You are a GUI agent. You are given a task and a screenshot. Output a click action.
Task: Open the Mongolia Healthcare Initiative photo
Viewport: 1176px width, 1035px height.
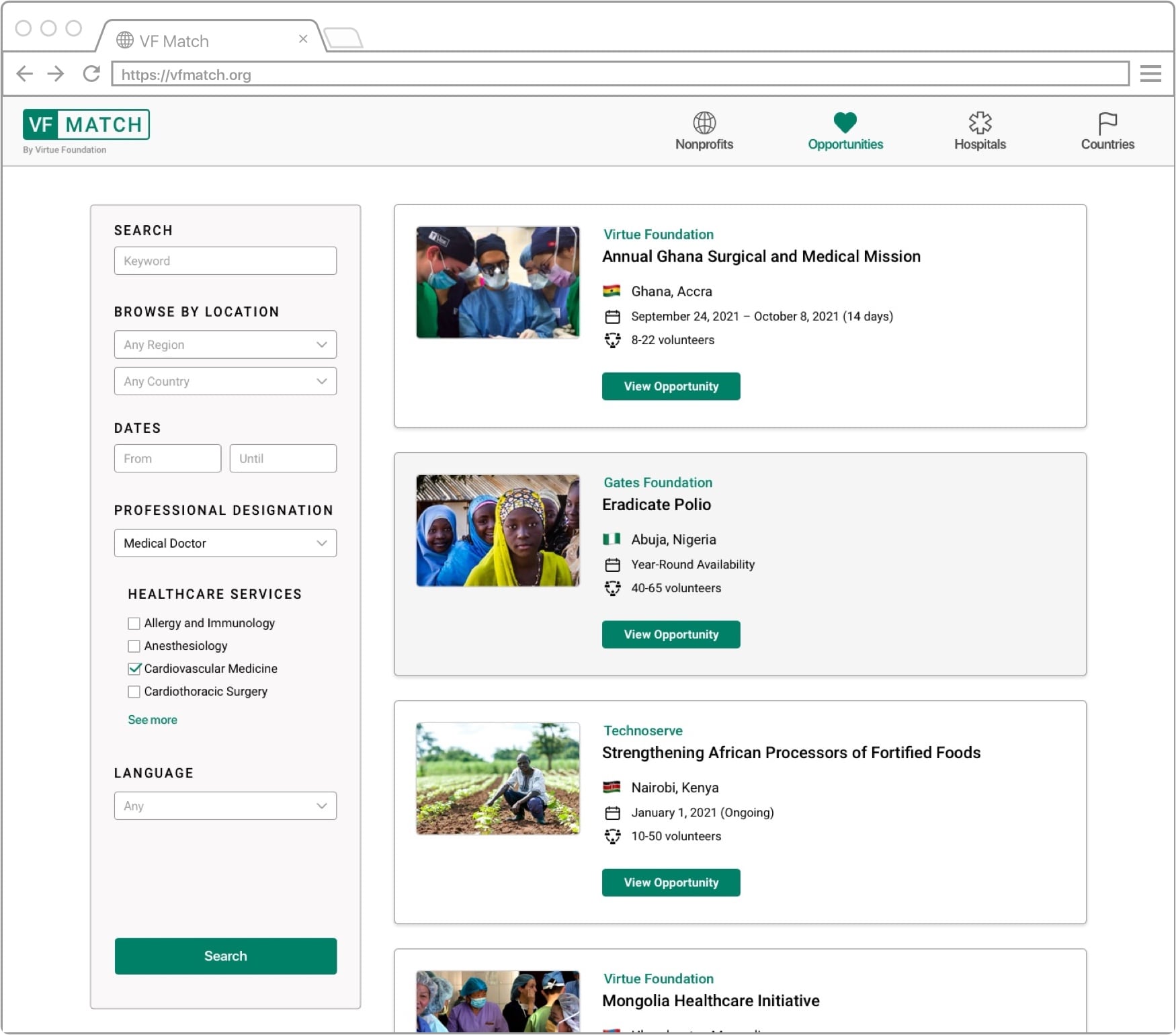[x=497, y=1001]
